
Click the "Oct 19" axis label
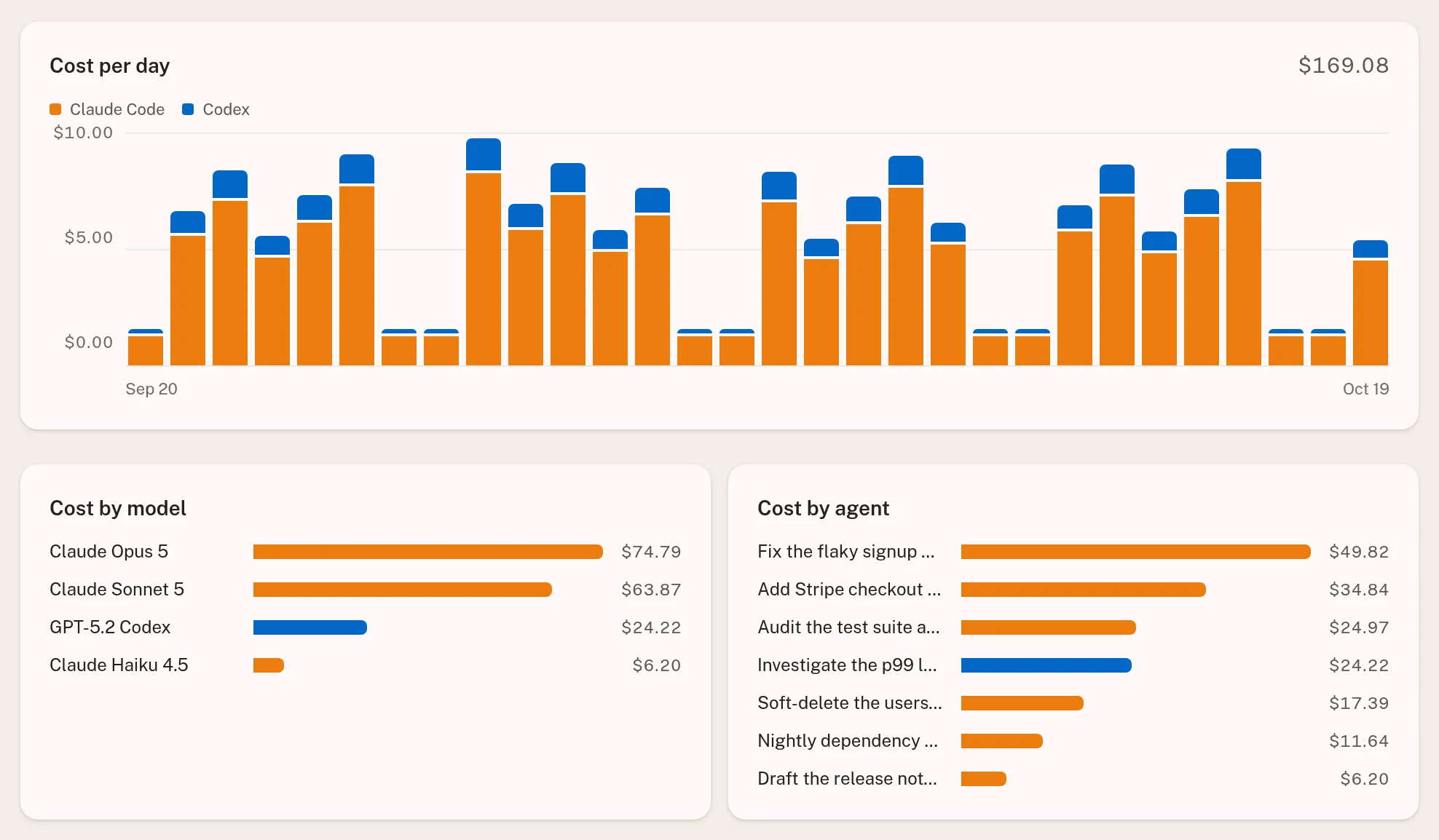click(1366, 389)
